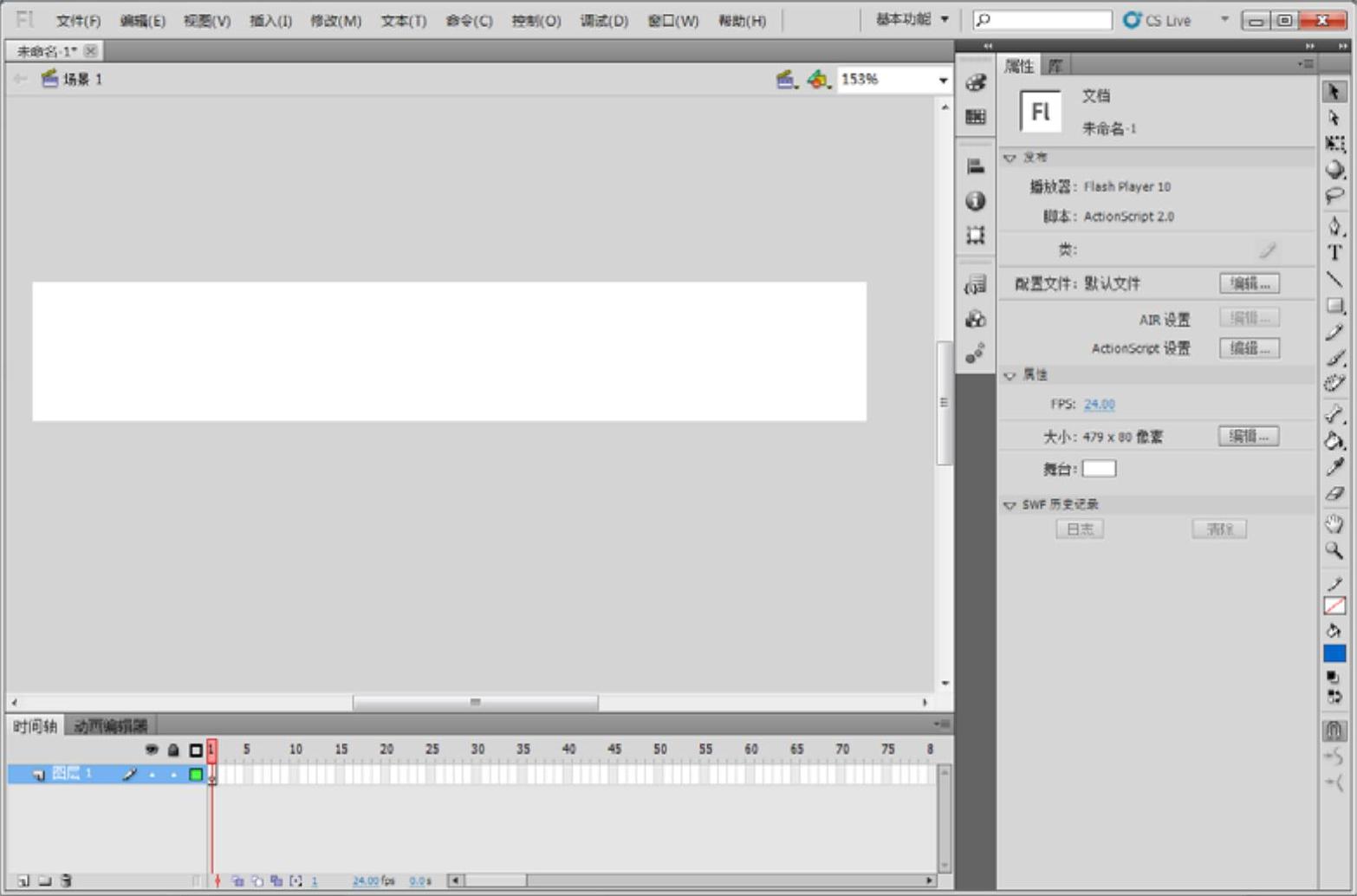Toggle Onion Skin Outlines in timeline
The width and height of the screenshot is (1357, 896).
(x=257, y=880)
